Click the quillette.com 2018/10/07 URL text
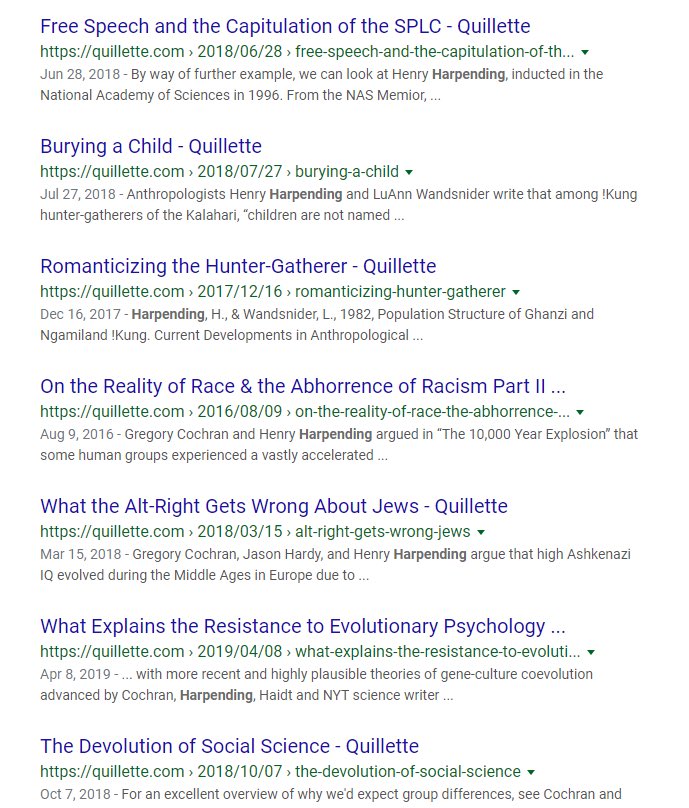 click(280, 772)
